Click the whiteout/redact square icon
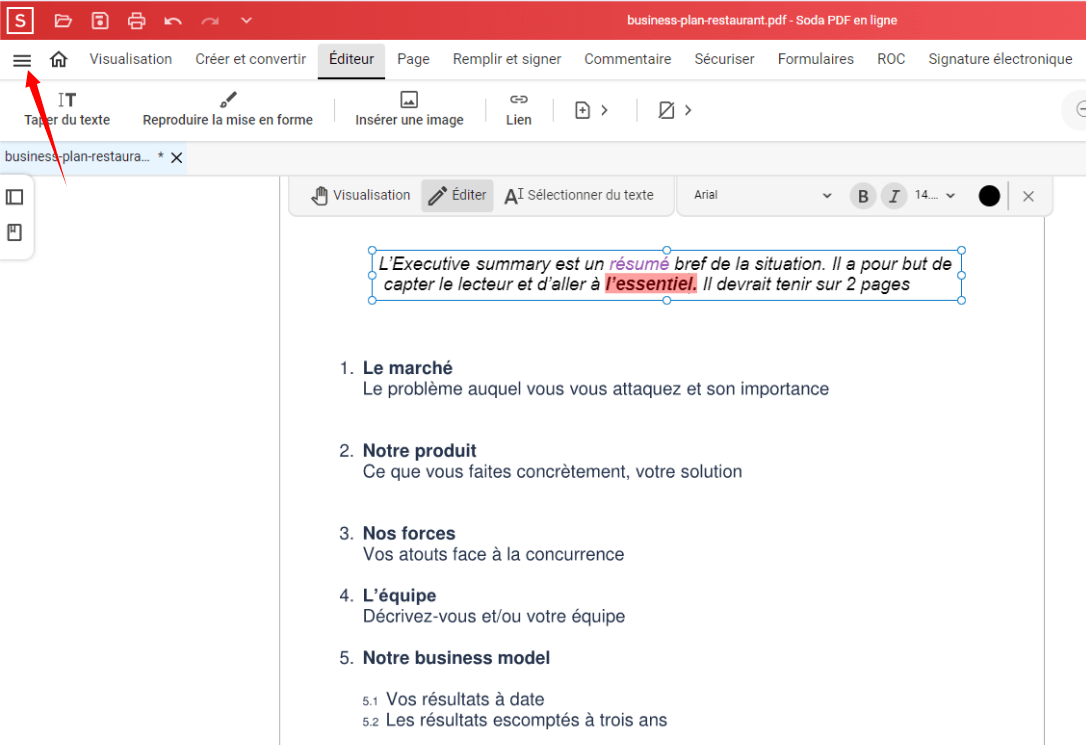This screenshot has width=1086, height=745. click(666, 110)
